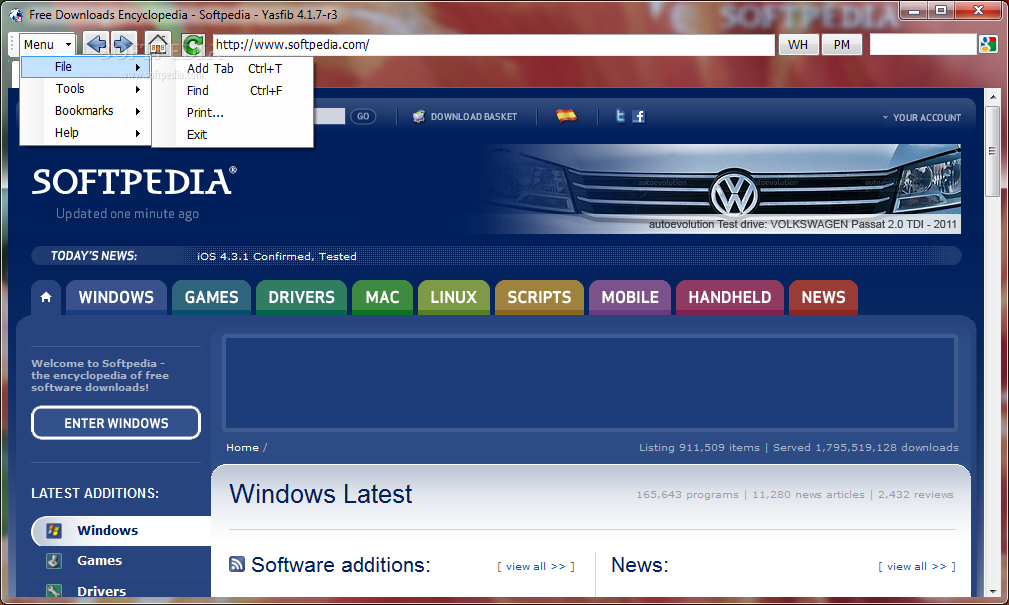The image size is (1009, 605).
Task: Open the Bookmarks menu item
Action: [x=86, y=111]
